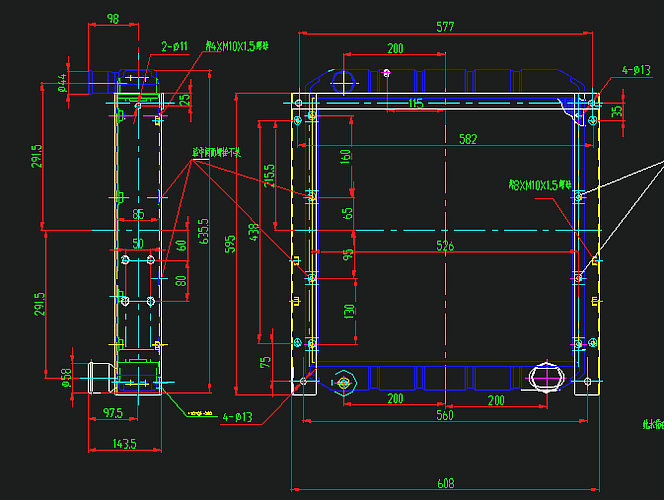Image resolution: width=664 pixels, height=500 pixels.
Task: Click the 35 dimension at right edge
Action: 617,111
